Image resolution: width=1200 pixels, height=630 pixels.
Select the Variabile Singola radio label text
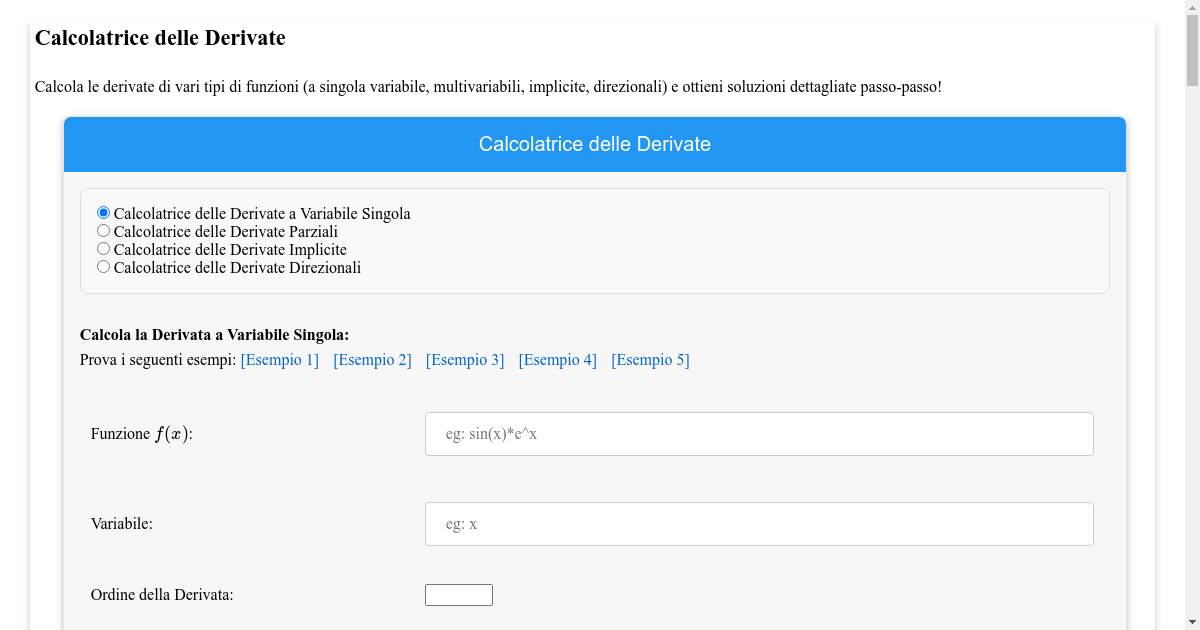(262, 212)
